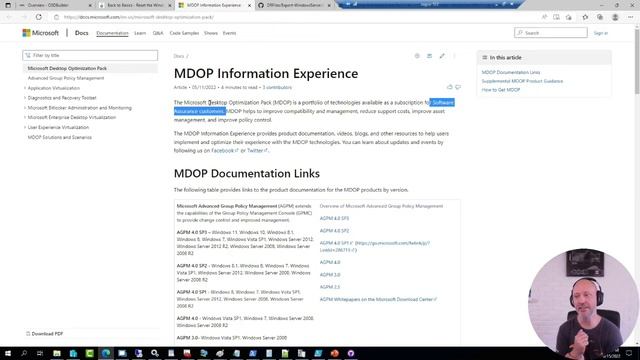Screen dimensions: 640x360
Task: Jump to How to Get MDOP
Action: coord(501,90)
